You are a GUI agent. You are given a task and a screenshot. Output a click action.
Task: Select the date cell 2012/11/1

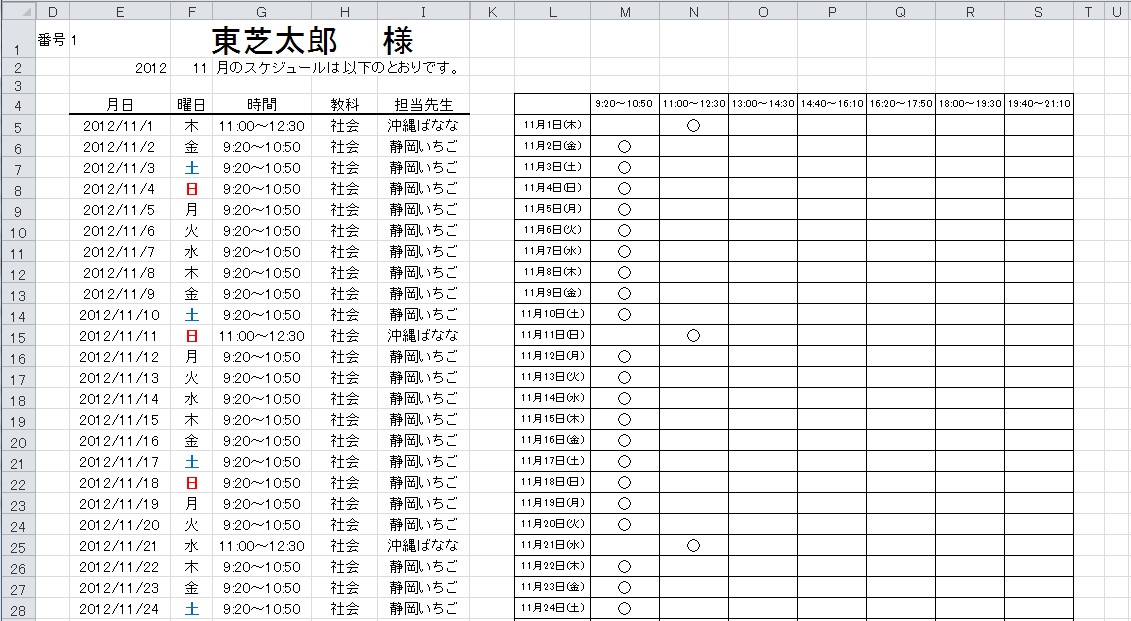pos(120,127)
